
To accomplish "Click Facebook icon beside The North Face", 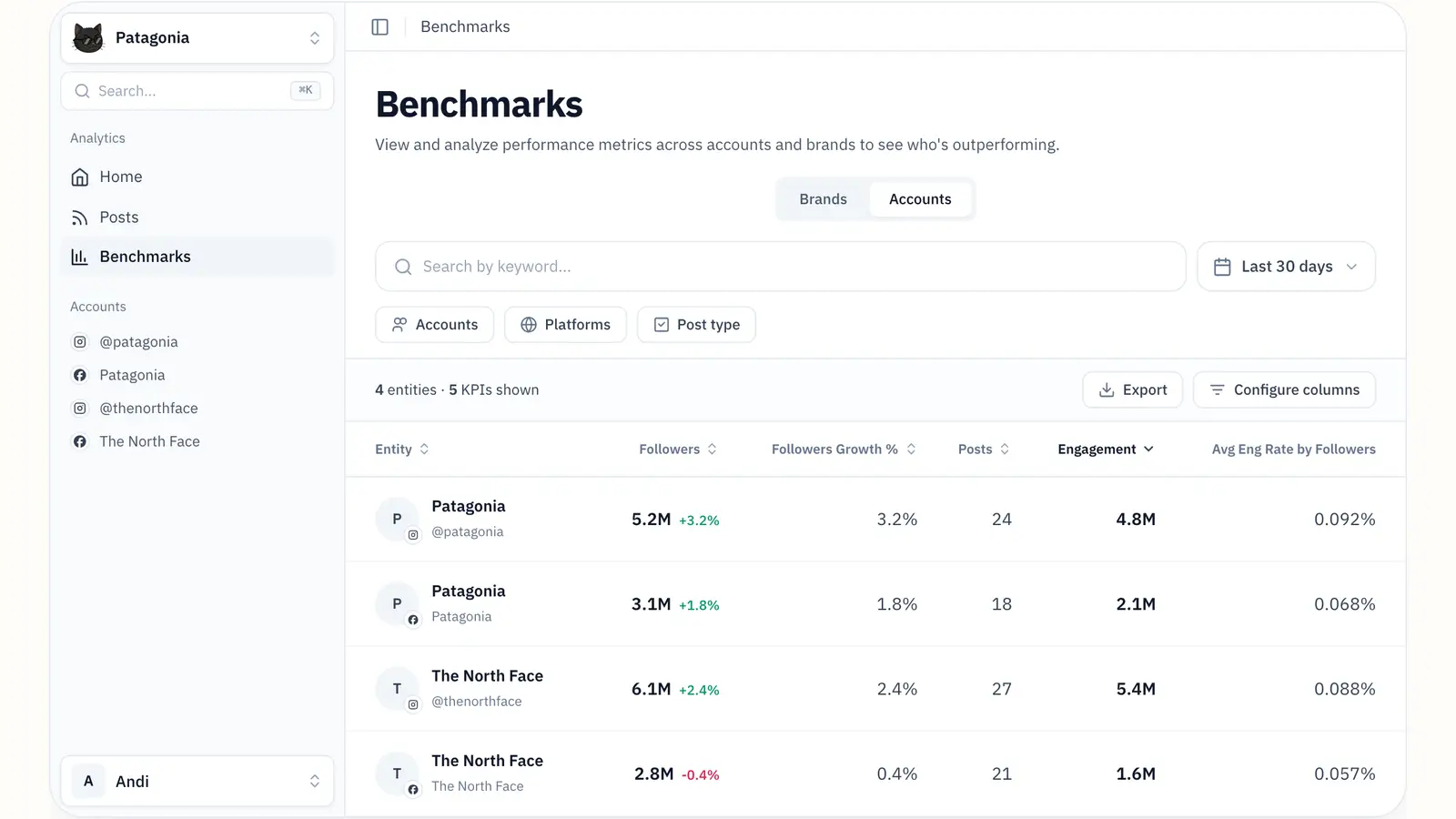I will click(x=80, y=441).
